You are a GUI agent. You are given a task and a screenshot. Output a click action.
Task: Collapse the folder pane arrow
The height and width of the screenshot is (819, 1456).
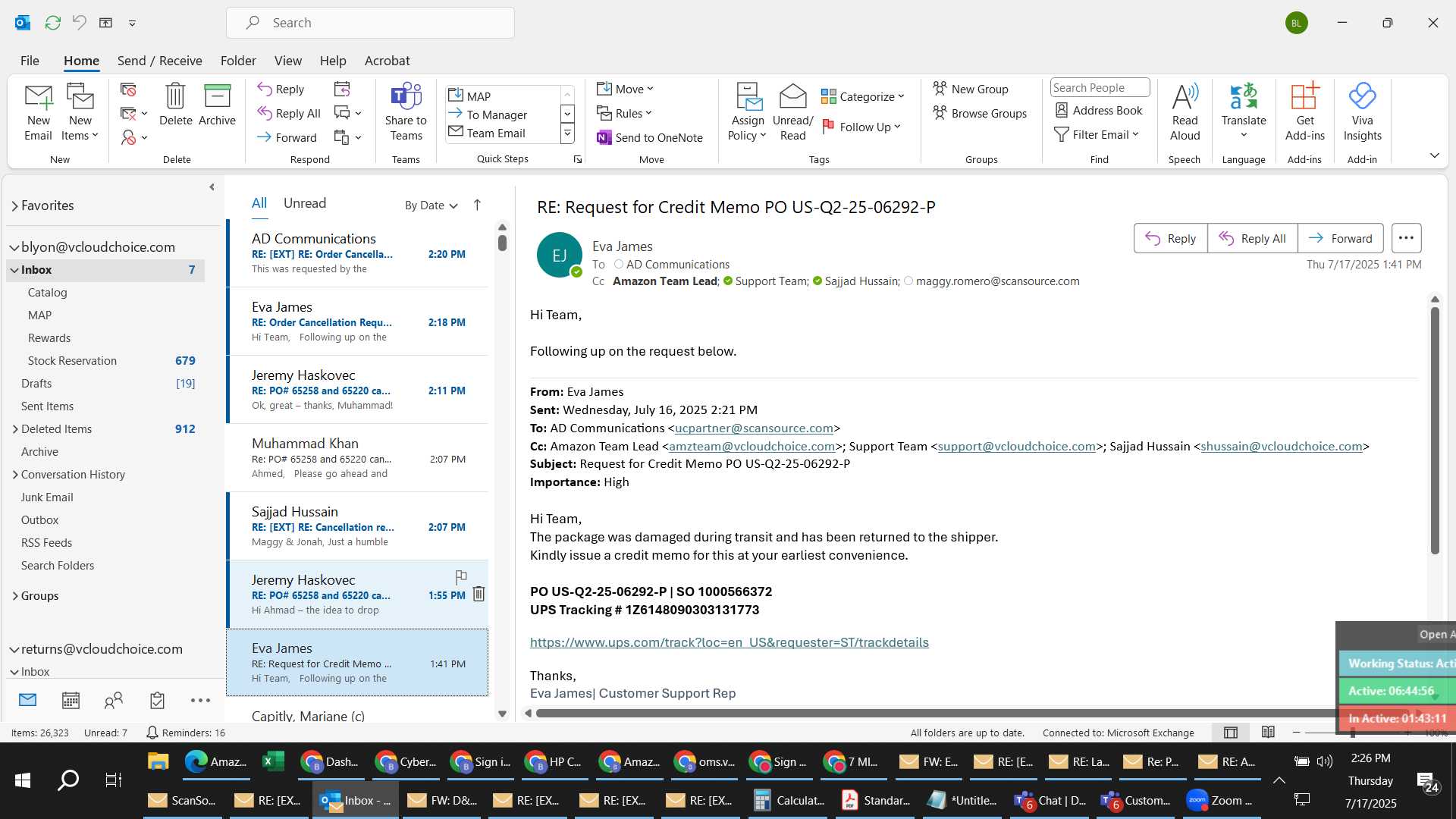click(x=212, y=187)
